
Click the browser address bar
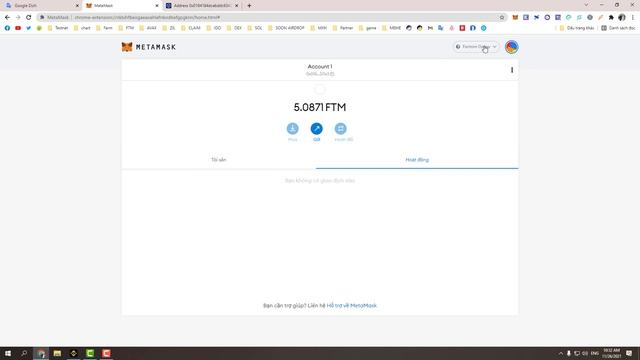pos(271,17)
